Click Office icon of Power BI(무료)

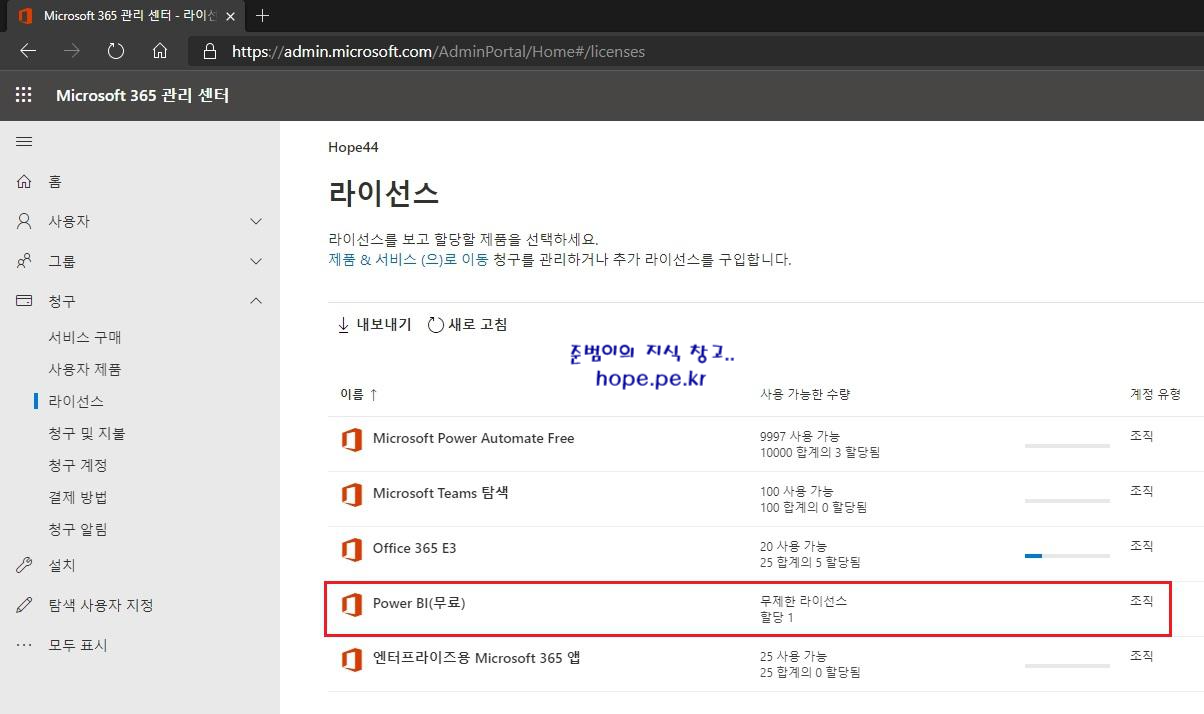351,604
